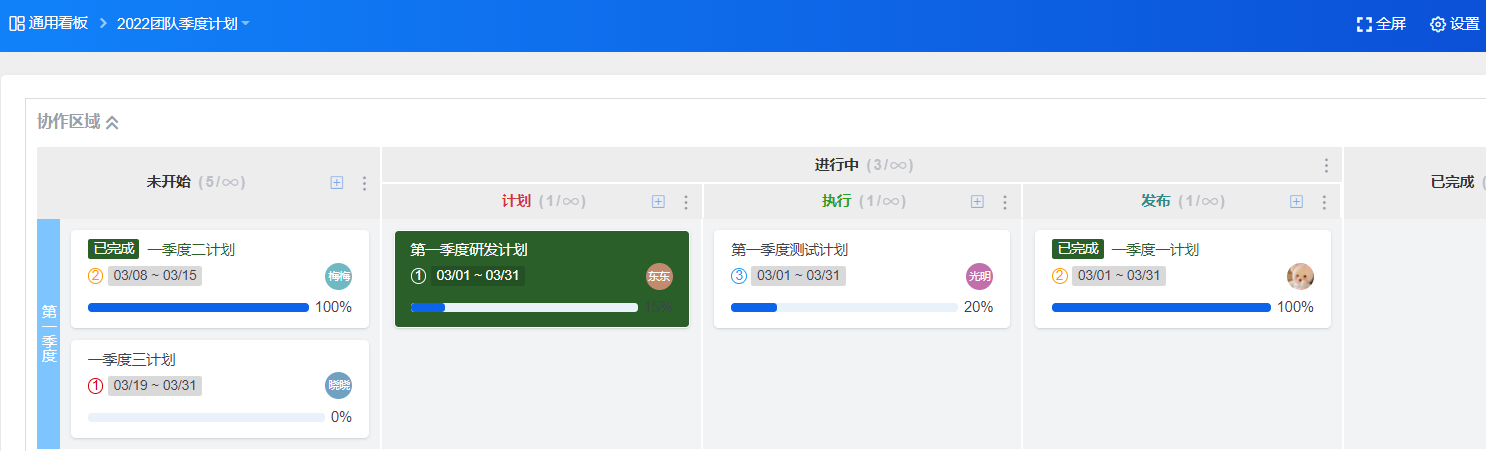Click the 通用看板 breadcrumb link
This screenshot has height=451, width=1486.
pos(58,23)
